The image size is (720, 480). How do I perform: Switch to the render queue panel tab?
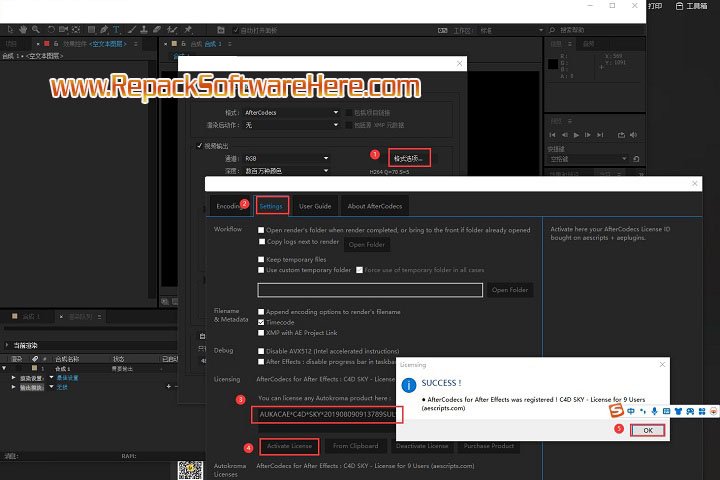(x=80, y=316)
